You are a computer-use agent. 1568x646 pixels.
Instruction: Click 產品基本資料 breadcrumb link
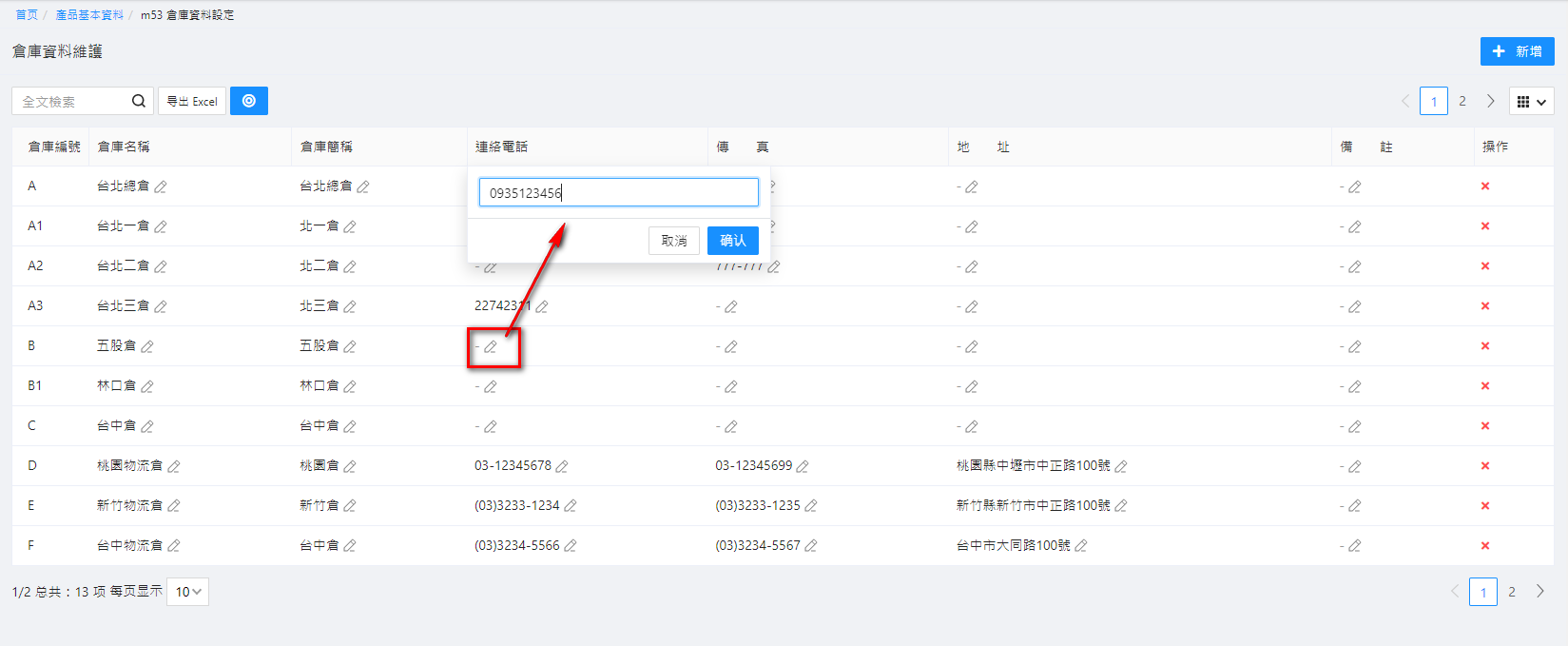[x=89, y=15]
